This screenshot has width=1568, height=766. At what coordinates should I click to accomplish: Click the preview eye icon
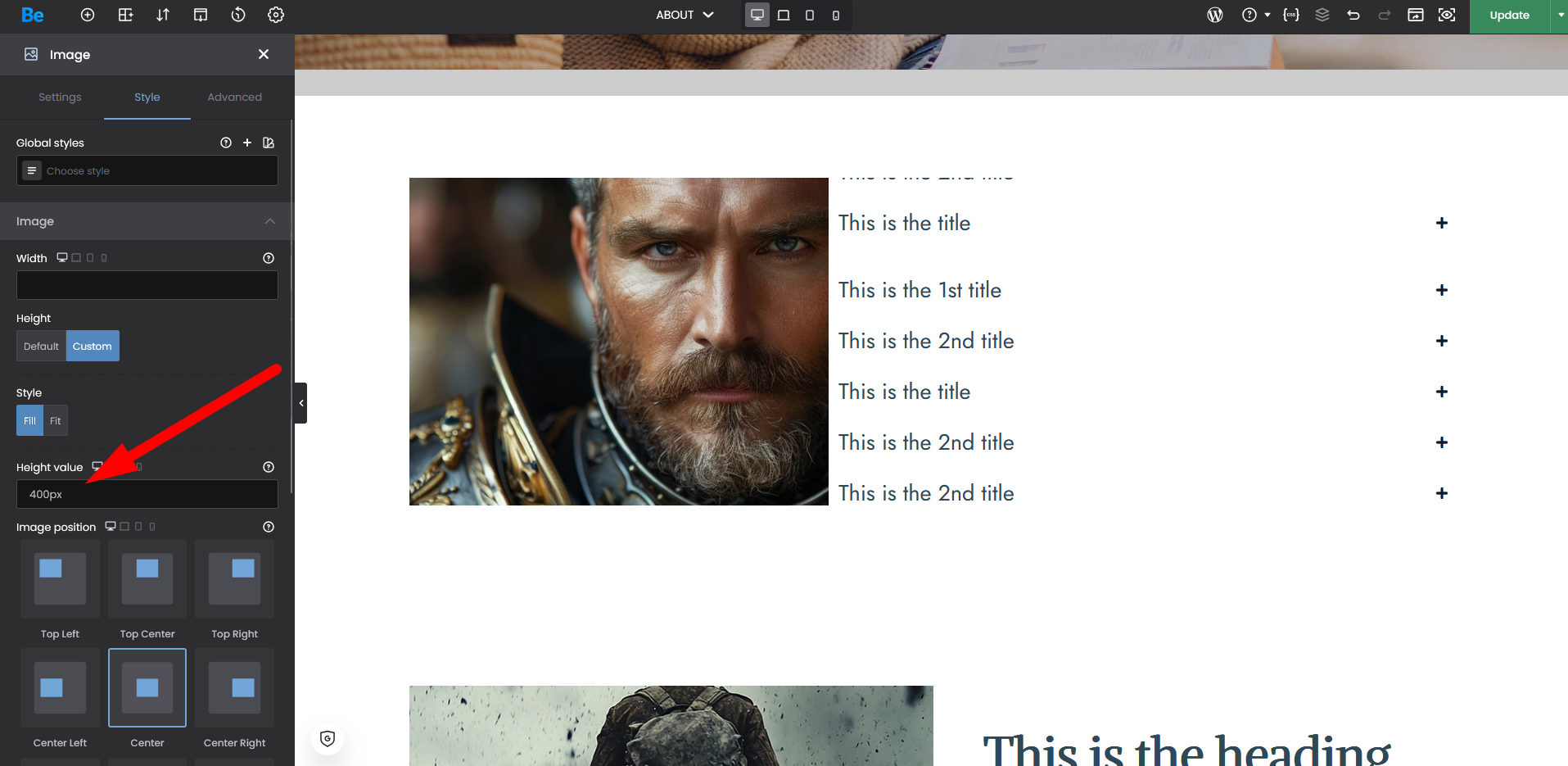tap(1447, 15)
